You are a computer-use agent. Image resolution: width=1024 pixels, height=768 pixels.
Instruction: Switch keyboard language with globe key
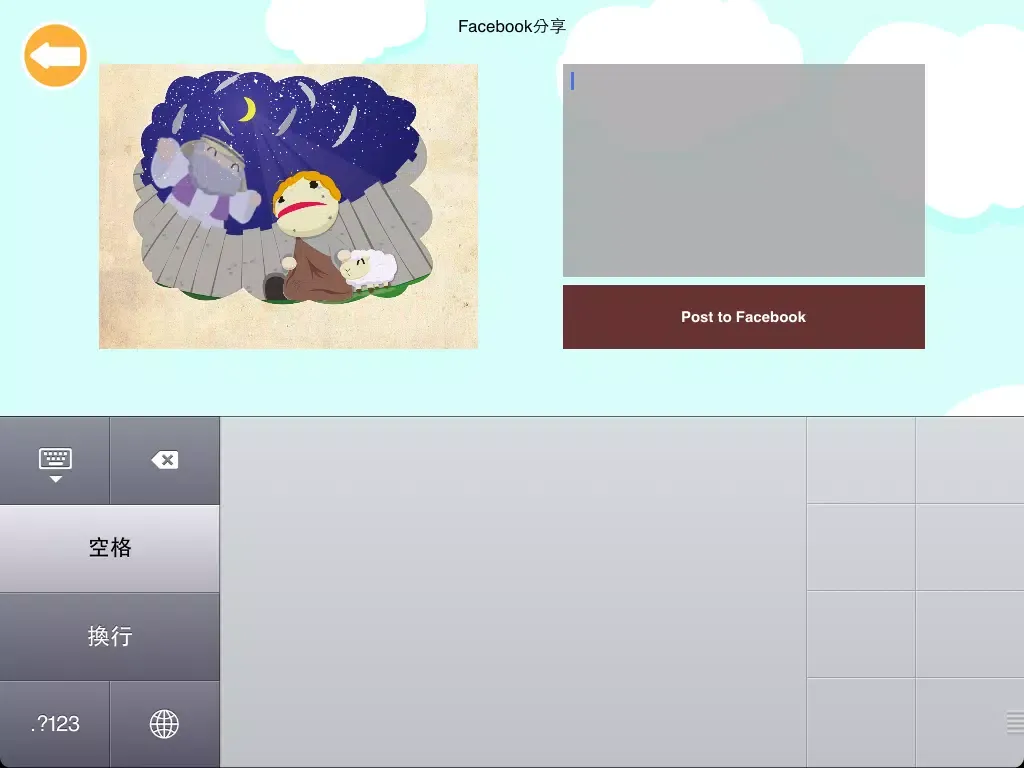click(164, 724)
